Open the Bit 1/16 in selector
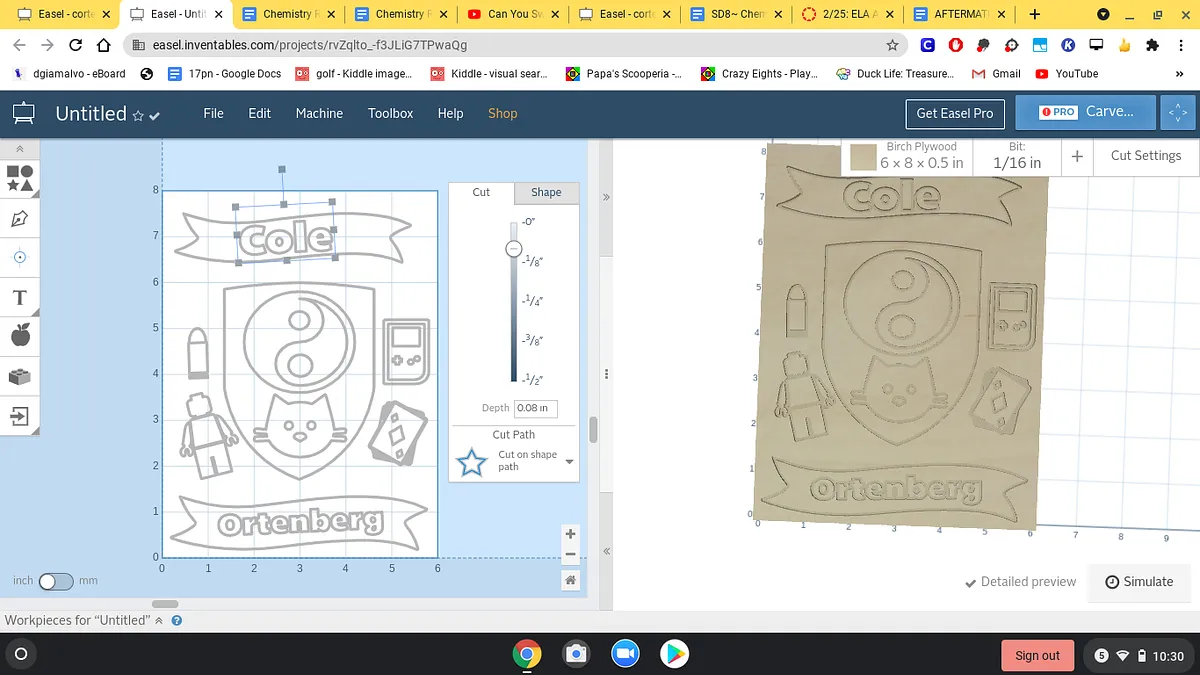1200x675 pixels. pos(1017,155)
